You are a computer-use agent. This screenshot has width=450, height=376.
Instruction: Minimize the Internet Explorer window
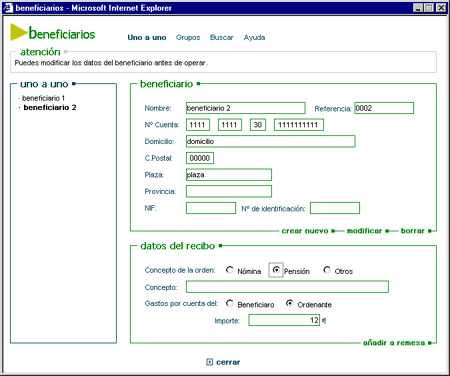tap(418, 8)
